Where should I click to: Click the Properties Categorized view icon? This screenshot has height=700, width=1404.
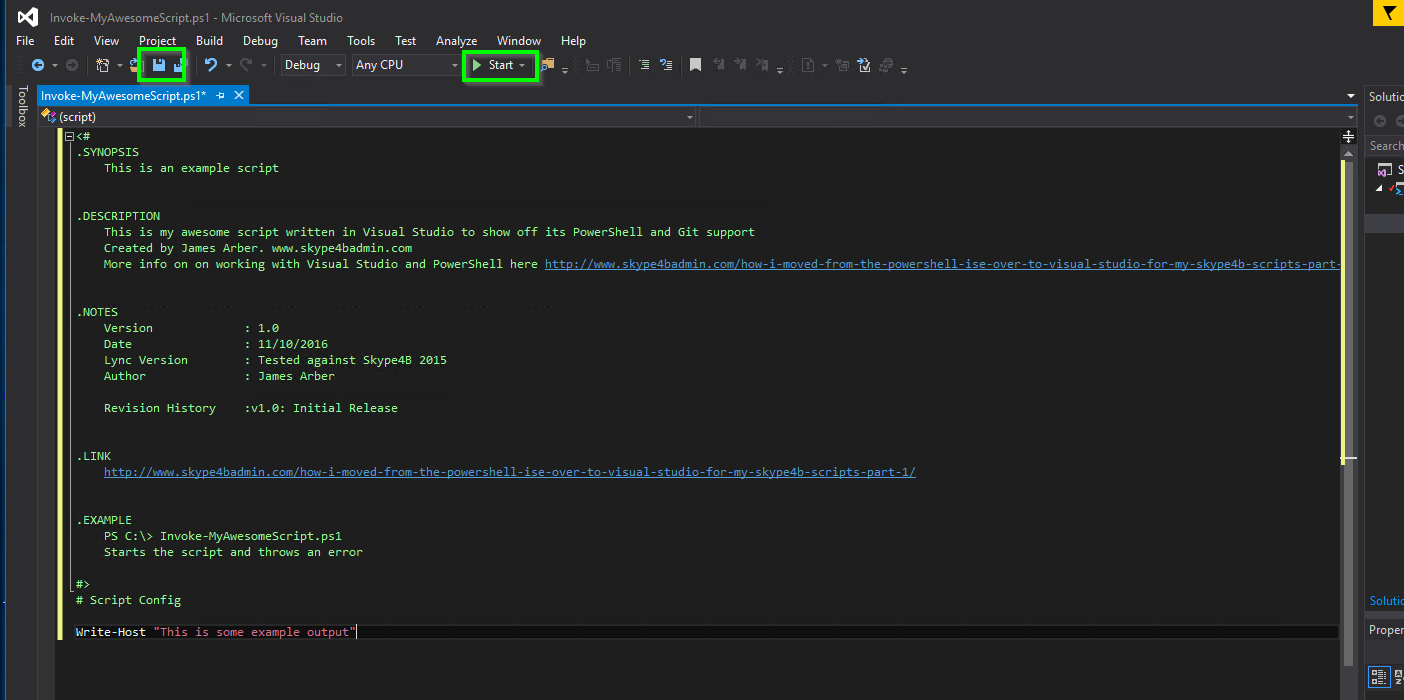(1377, 677)
